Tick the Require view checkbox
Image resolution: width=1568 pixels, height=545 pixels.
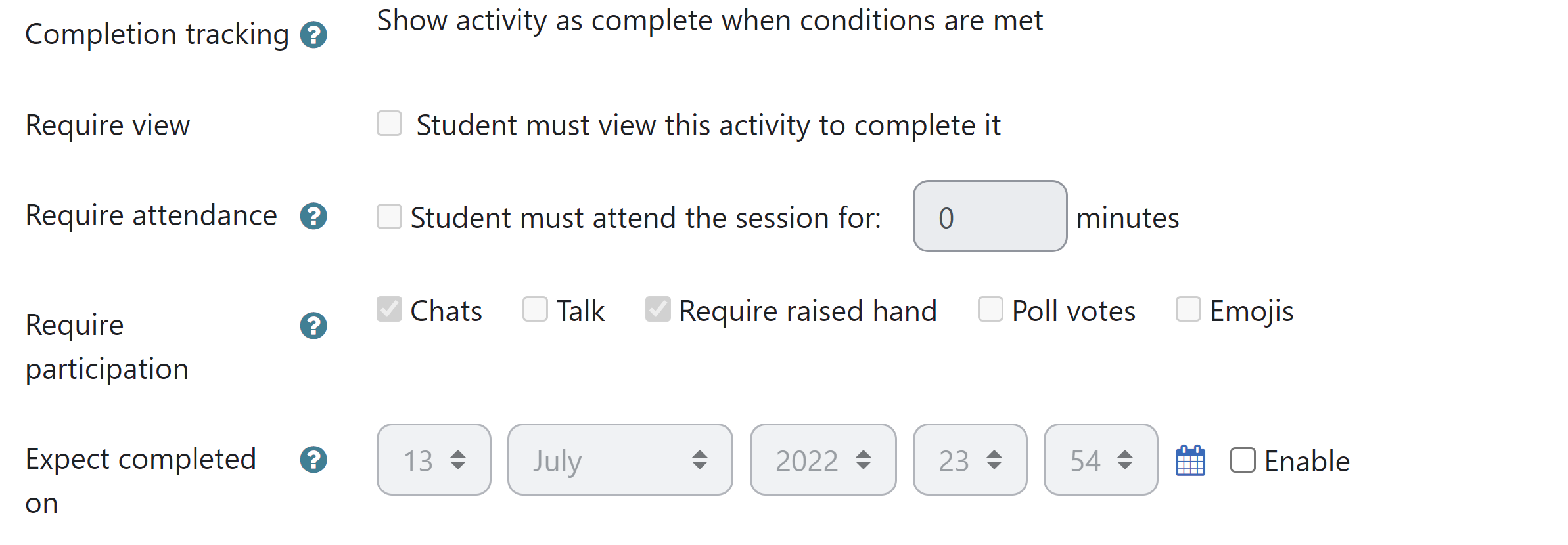[389, 123]
